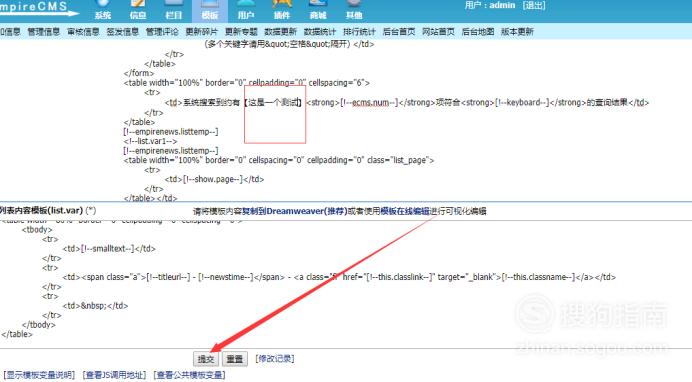Screen dimensions: 692x382
Task: Select the highlighted 模板 top menu
Action: [210, 11]
